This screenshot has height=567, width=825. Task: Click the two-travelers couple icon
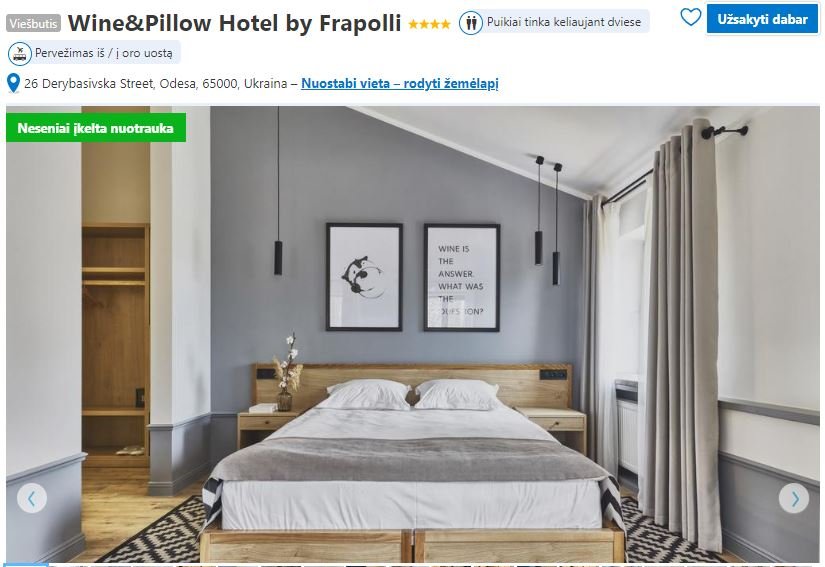(x=470, y=23)
